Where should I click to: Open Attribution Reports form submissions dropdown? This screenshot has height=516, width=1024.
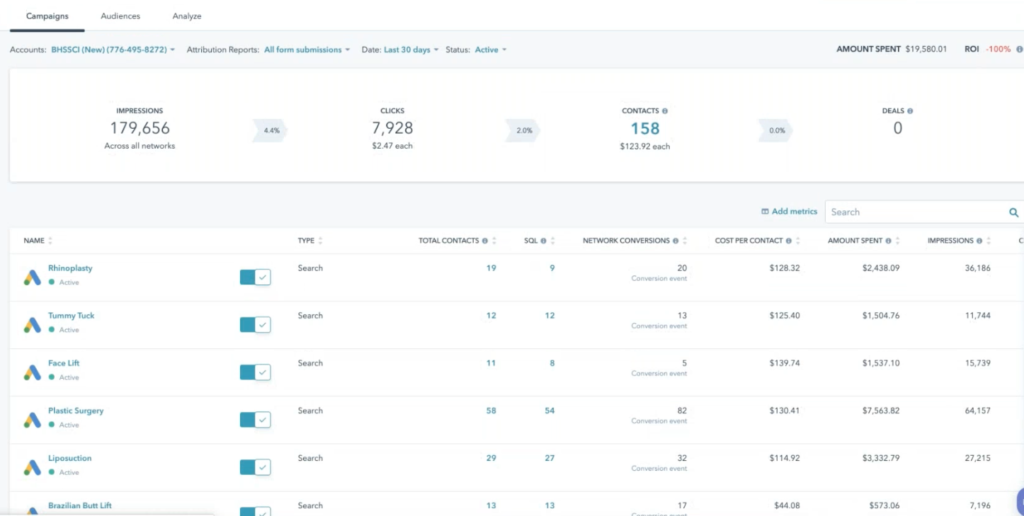click(x=306, y=49)
